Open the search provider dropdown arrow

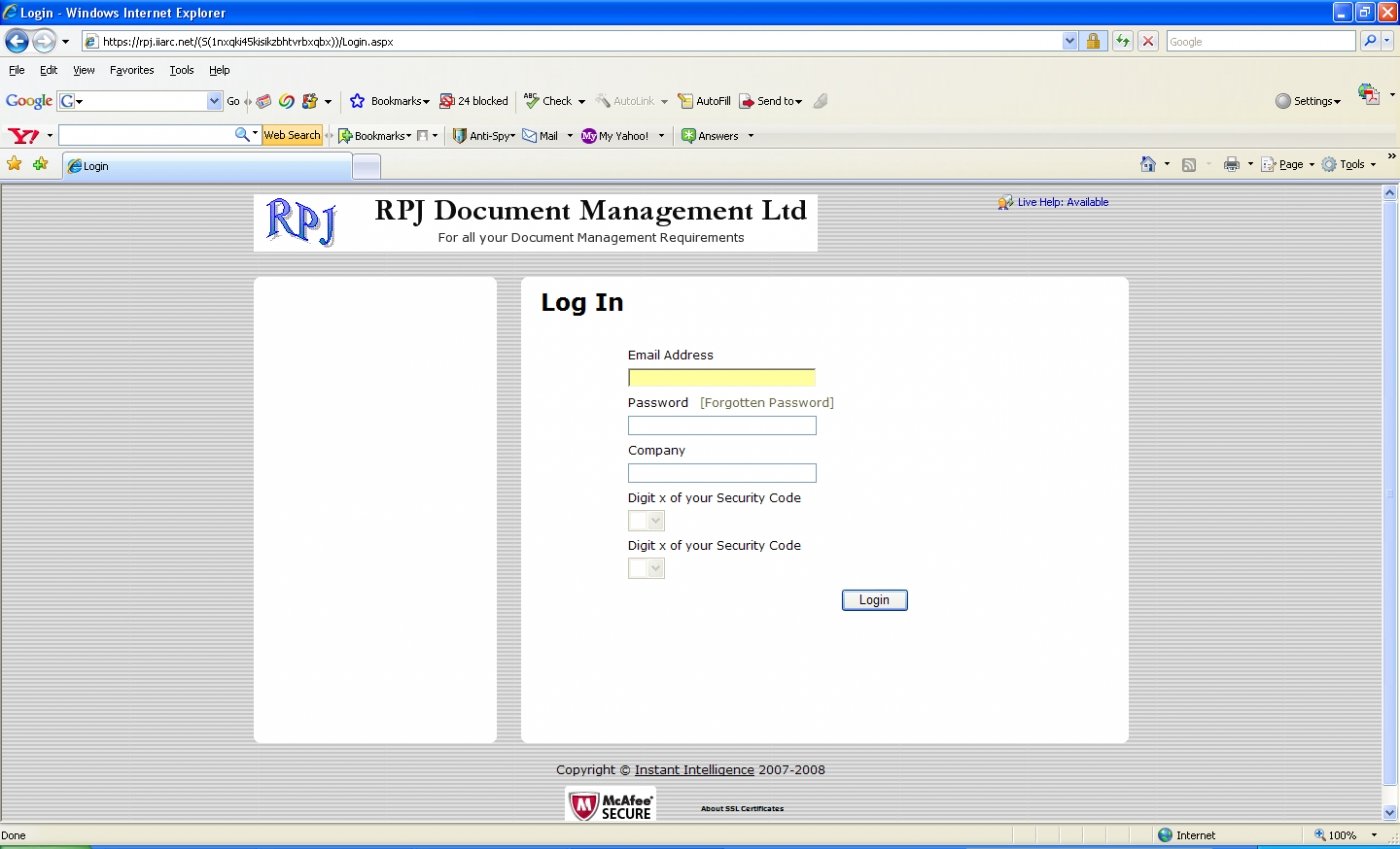coord(1388,41)
